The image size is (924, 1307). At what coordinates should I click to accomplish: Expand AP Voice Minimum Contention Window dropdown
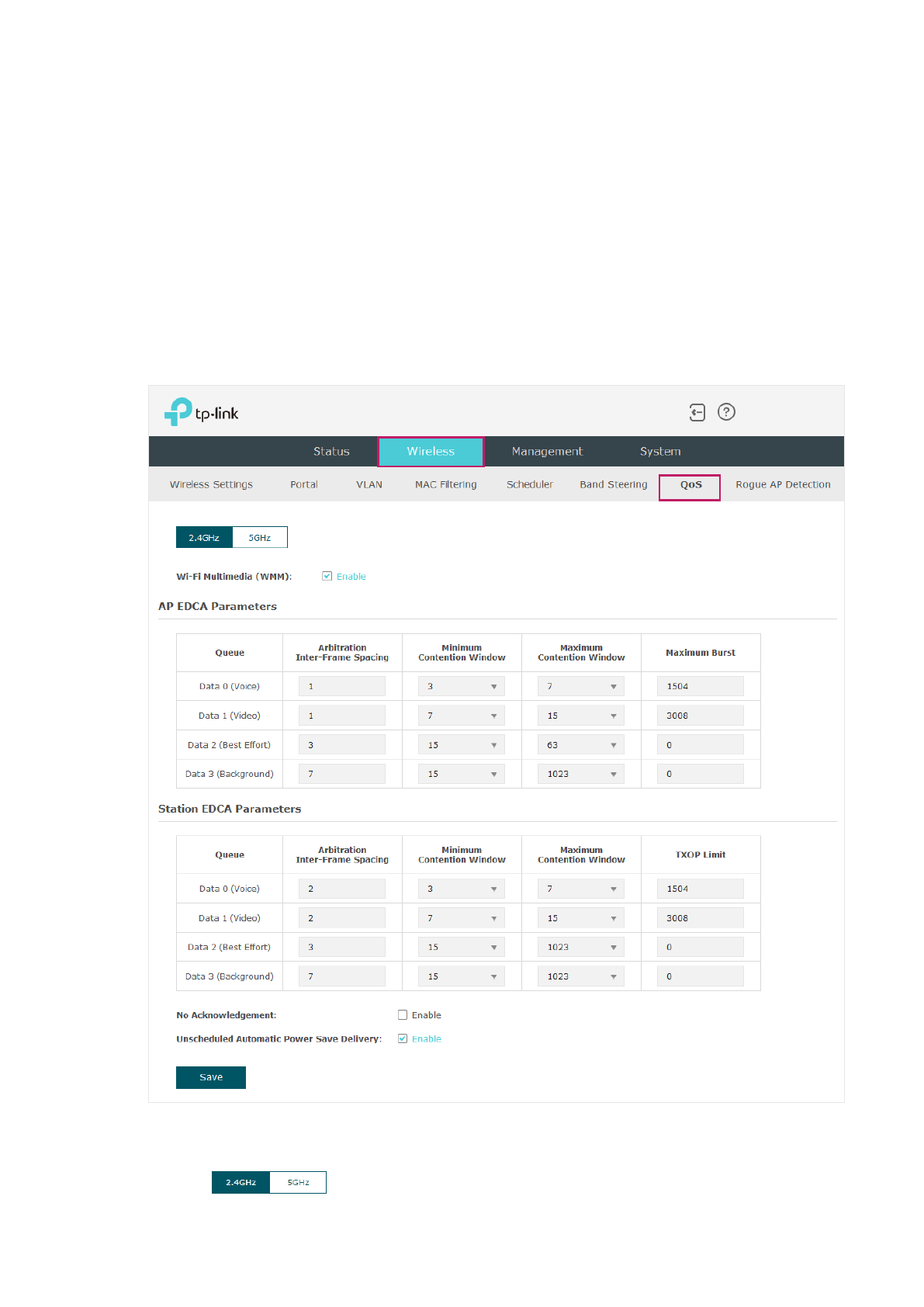click(462, 686)
